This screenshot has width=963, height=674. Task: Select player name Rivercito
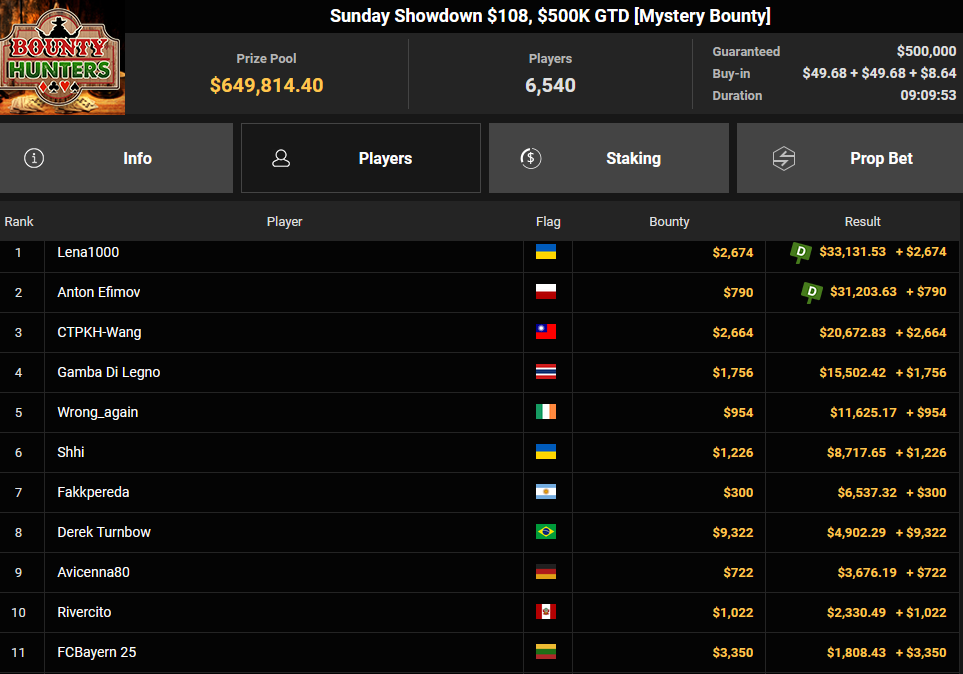(x=84, y=612)
